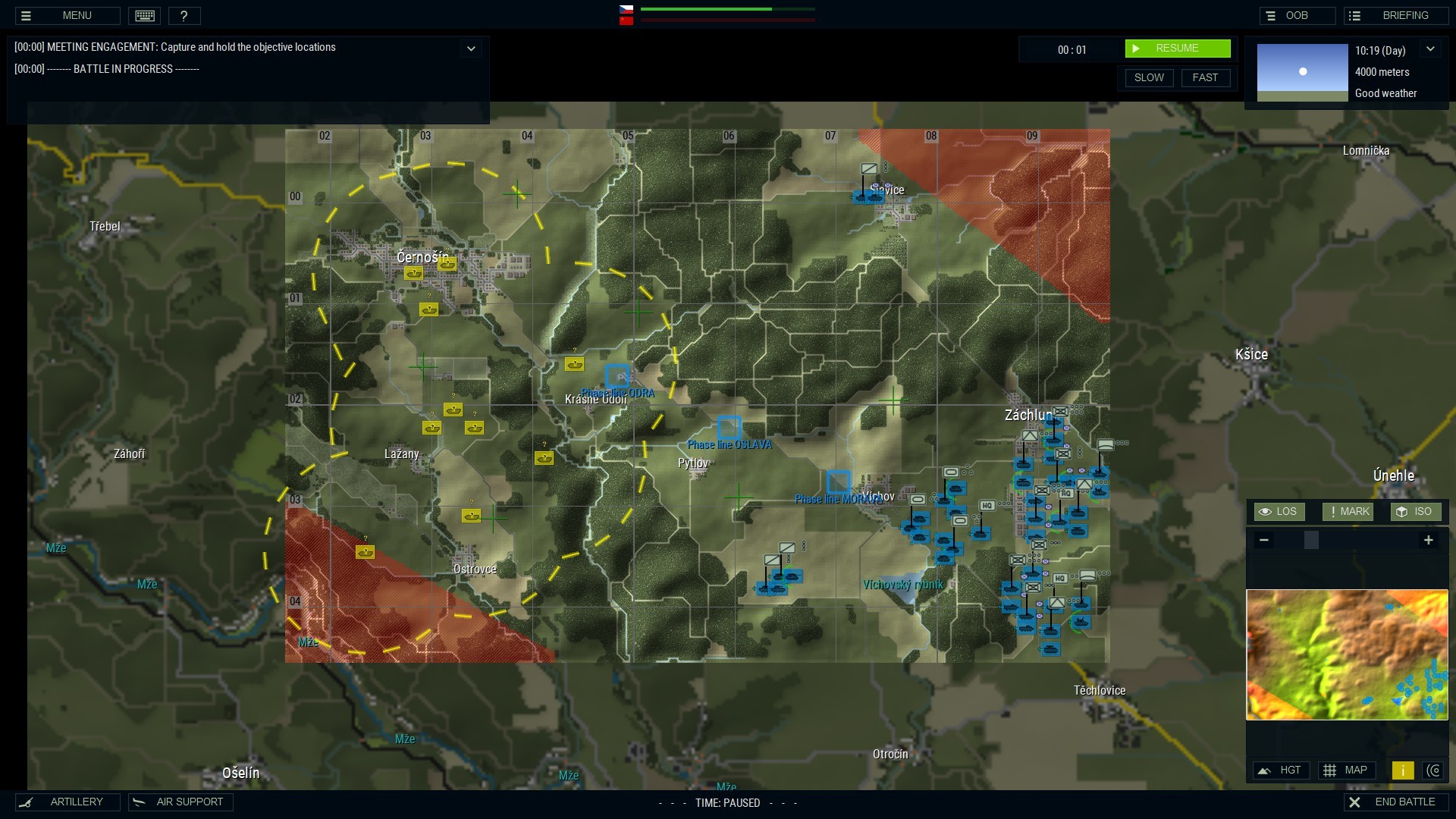Open the keyboard shortcuts icon next to MENU
This screenshot has height=819, width=1456.
[x=144, y=15]
